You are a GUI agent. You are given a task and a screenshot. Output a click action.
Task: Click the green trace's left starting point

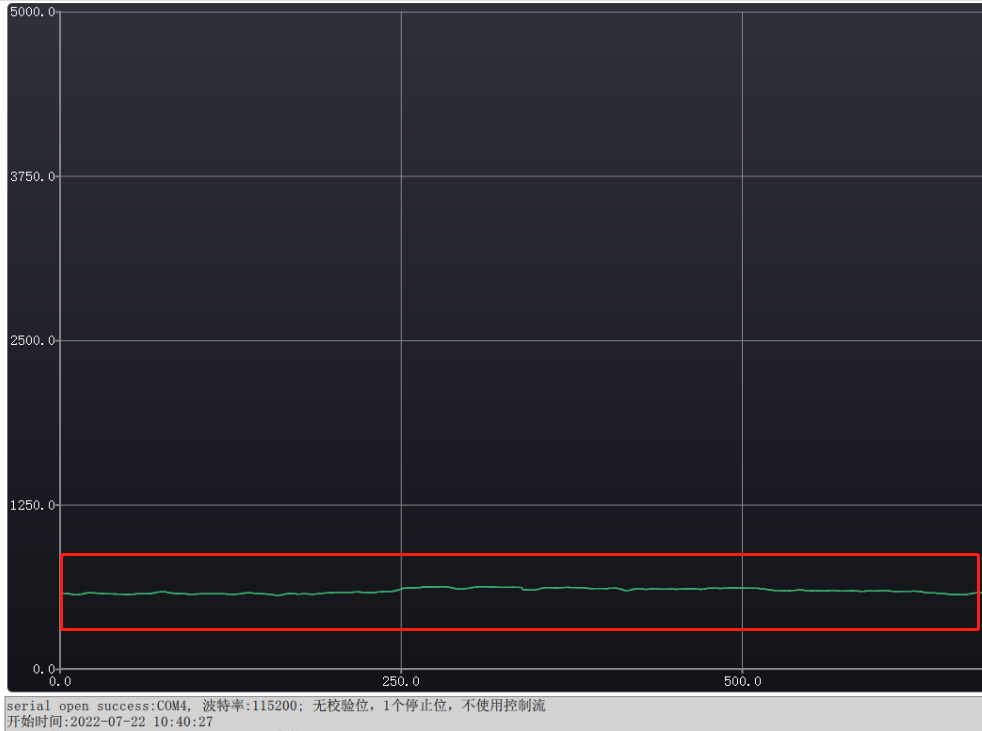[63, 594]
